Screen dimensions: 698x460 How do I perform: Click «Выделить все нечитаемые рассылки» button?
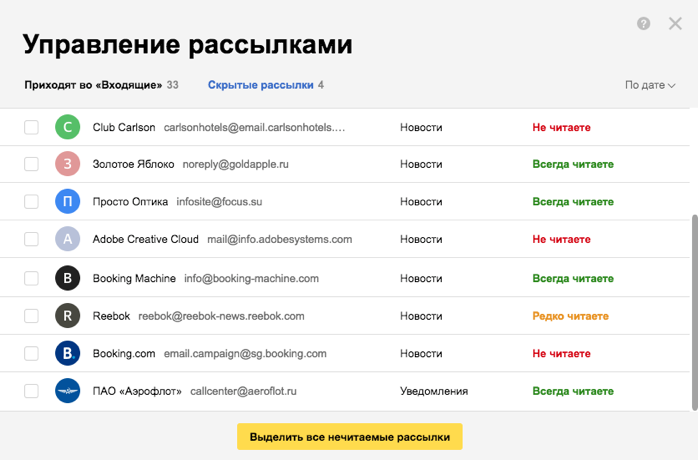coord(349,436)
